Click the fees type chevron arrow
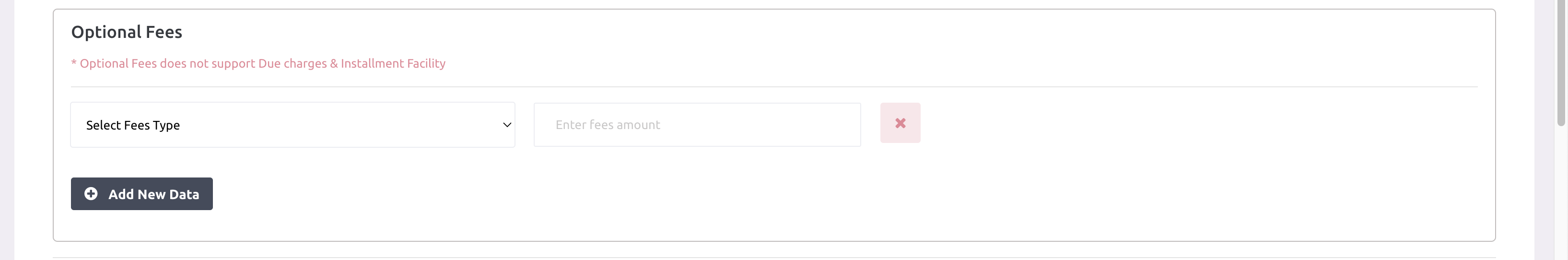This screenshot has width=1568, height=260. (506, 125)
